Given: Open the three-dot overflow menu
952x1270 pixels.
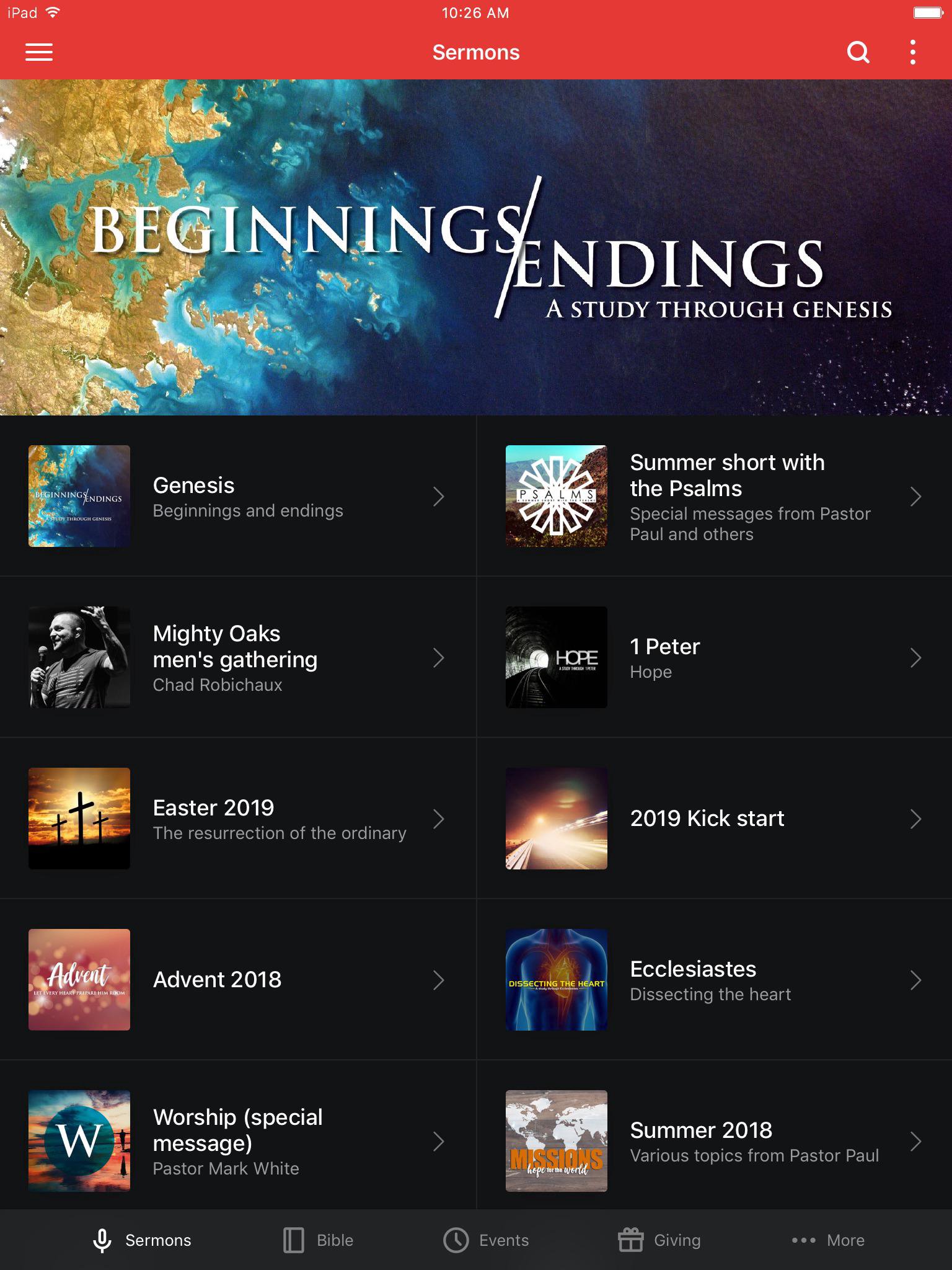Looking at the screenshot, I should click(x=913, y=53).
